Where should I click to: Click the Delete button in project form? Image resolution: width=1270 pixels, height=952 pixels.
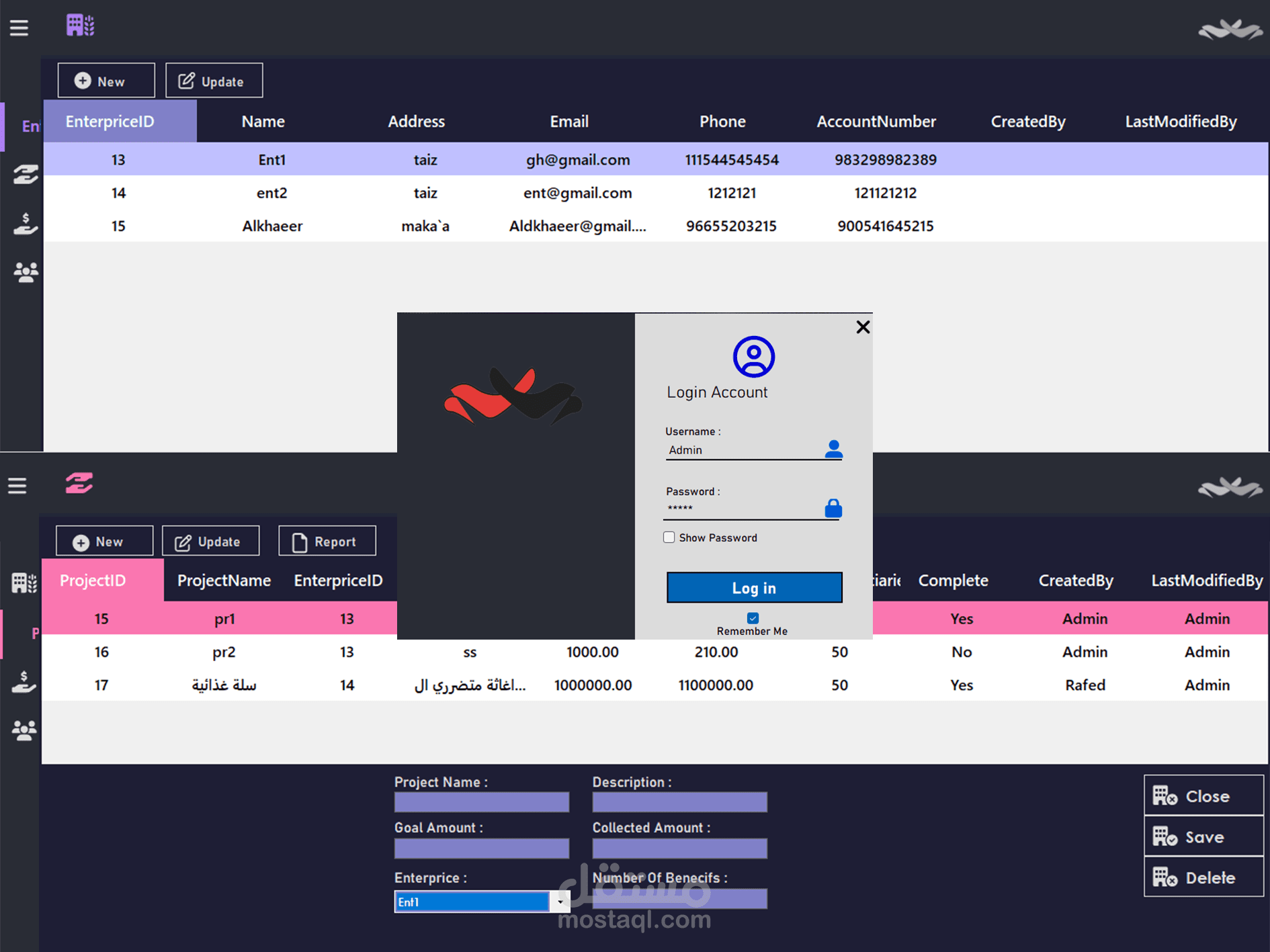(x=1203, y=877)
